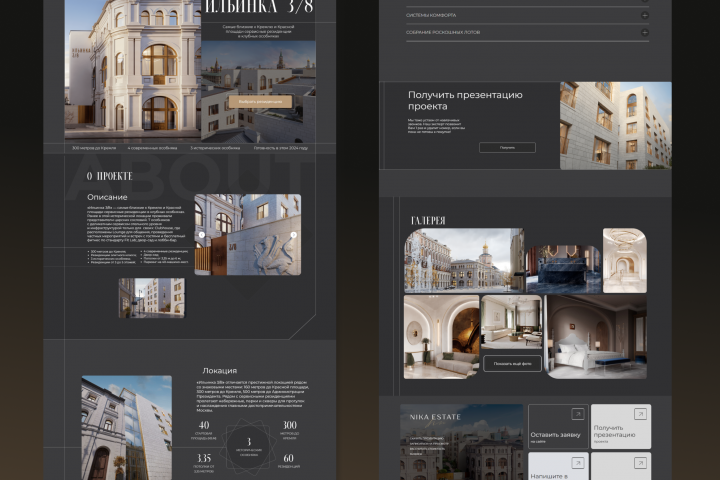Screen dimensions: 720x480
Task: Click the gold 'Выбрать резиденцию' button
Action: [260, 102]
